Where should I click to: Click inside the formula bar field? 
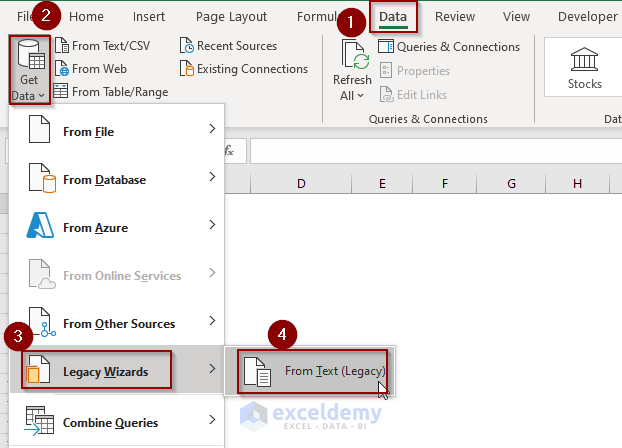436,151
